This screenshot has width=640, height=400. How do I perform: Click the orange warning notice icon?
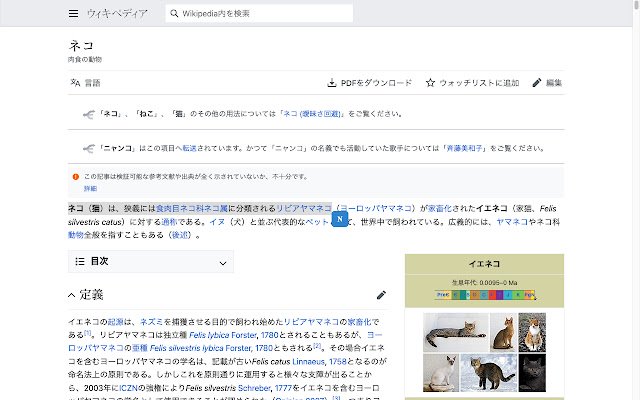(x=76, y=177)
